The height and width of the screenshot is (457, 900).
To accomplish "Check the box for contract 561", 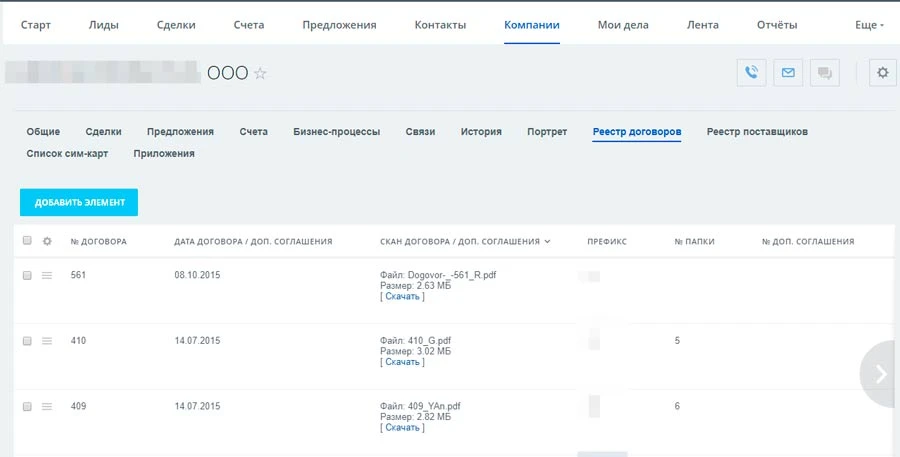I will pyautogui.click(x=27, y=276).
